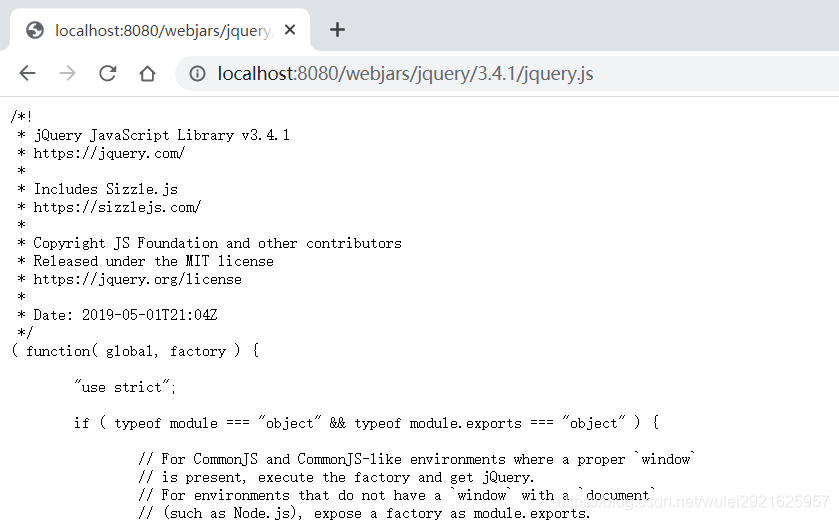Click the 'function( global, factory )' line
839x520 pixels.
(x=135, y=351)
